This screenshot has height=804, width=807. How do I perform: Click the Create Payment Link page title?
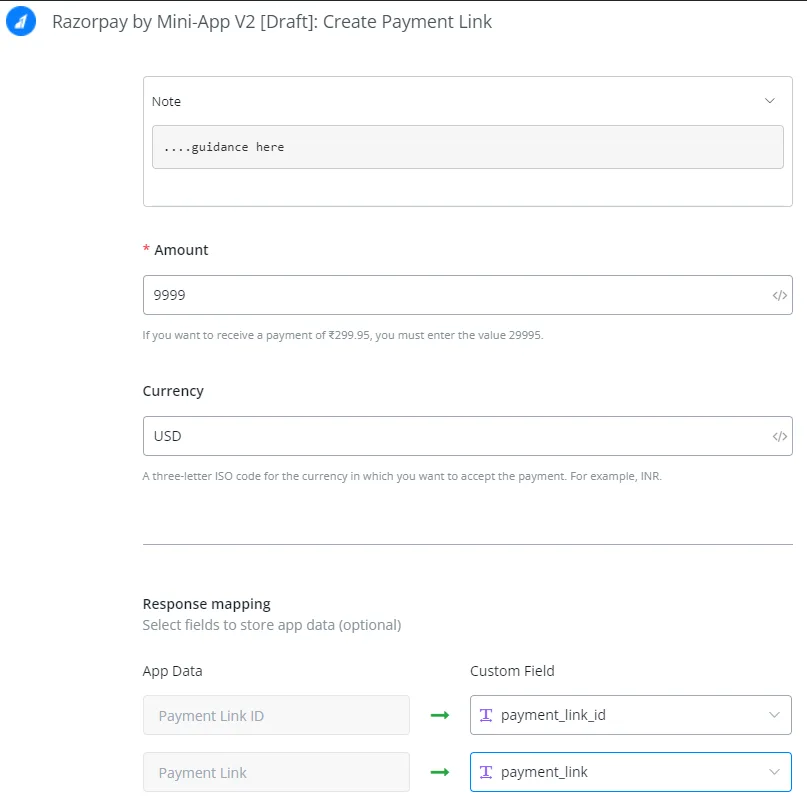tap(272, 22)
